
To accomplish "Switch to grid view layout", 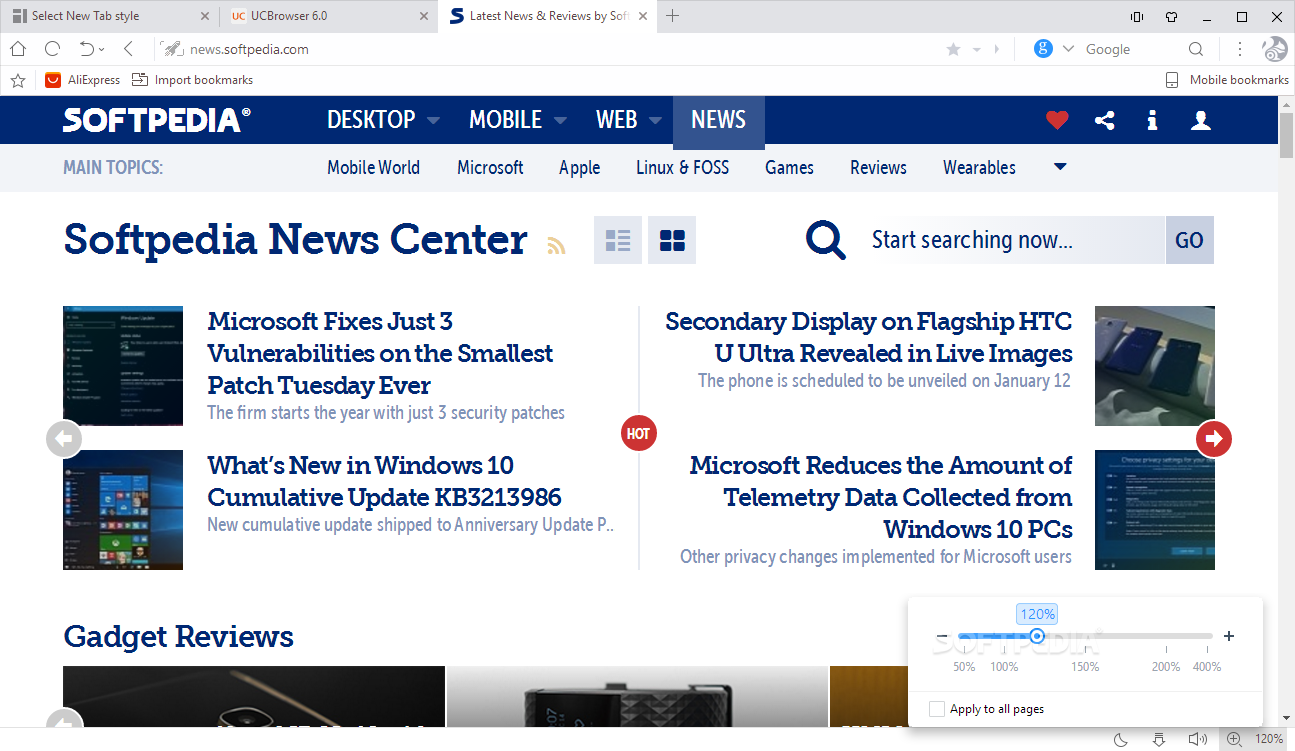I will [x=672, y=240].
